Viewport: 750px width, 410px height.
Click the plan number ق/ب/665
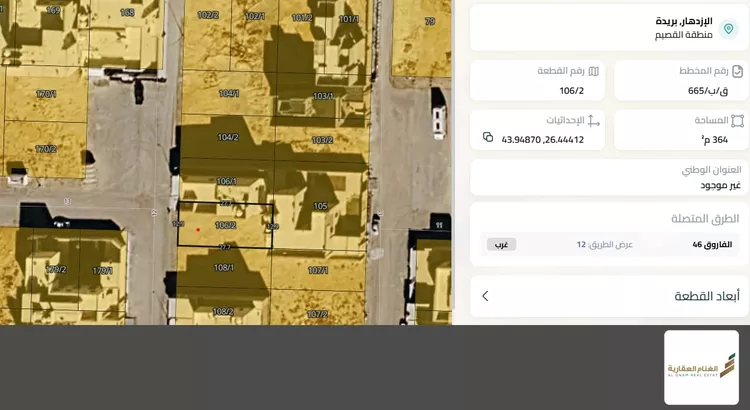tap(708, 91)
